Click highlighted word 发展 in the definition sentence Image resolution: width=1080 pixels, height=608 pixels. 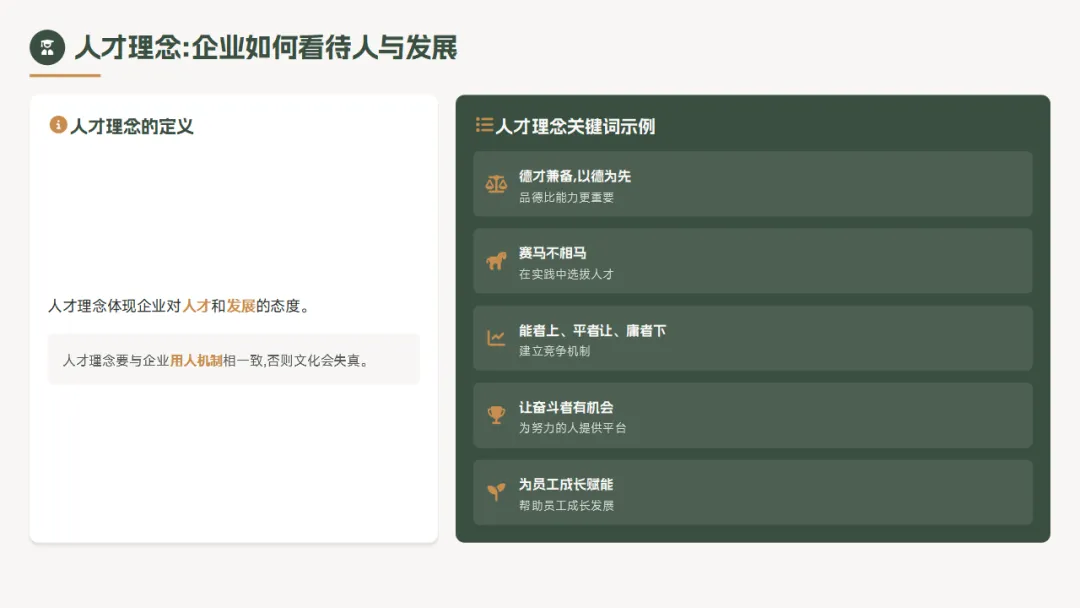point(241,306)
